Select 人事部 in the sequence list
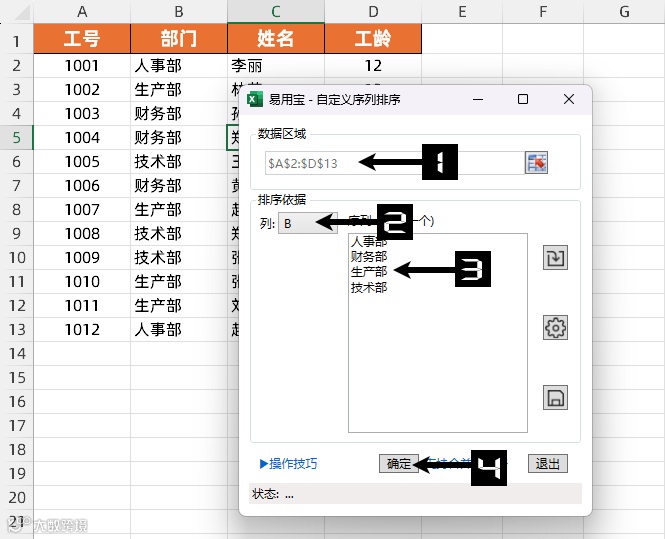This screenshot has height=539, width=665. point(369,242)
